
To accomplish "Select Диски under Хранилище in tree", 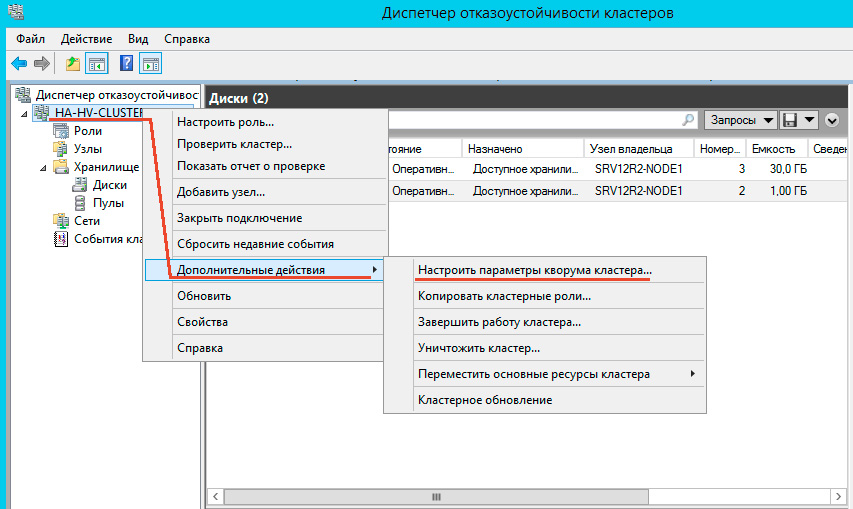I will point(109,185).
